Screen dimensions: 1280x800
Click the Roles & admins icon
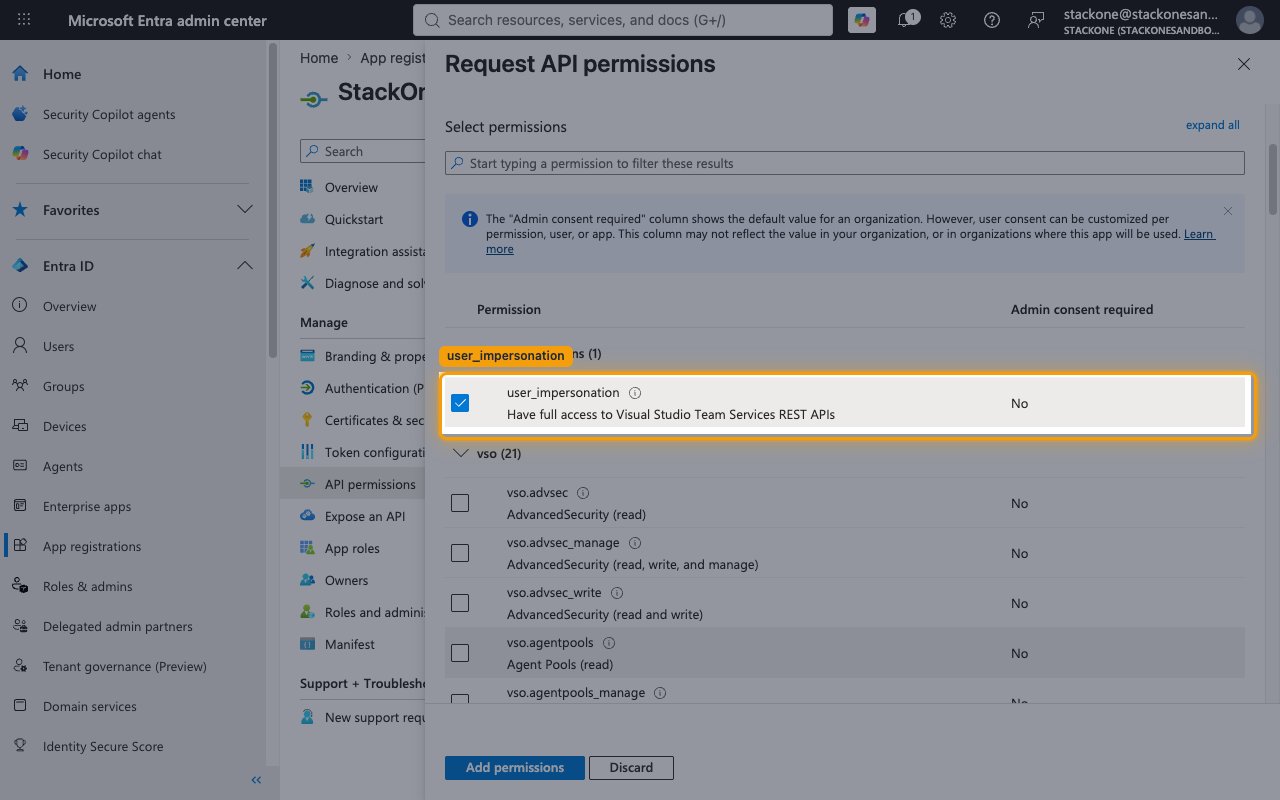pyautogui.click(x=20, y=586)
